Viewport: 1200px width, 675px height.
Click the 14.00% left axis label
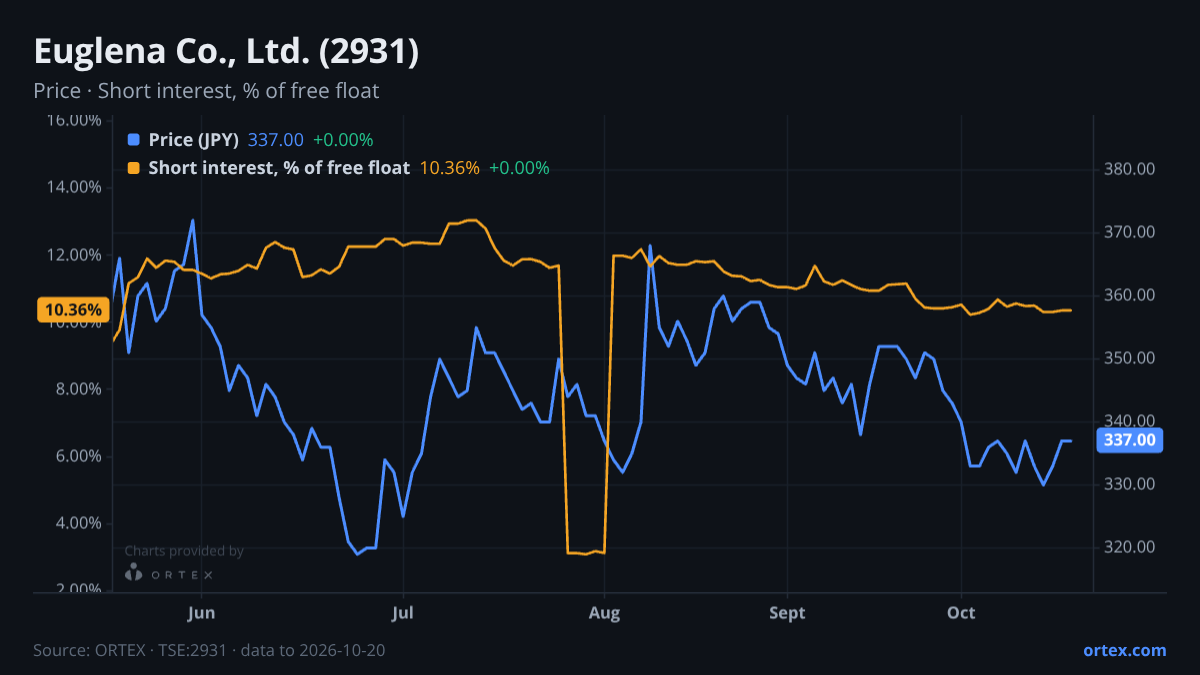(74, 187)
